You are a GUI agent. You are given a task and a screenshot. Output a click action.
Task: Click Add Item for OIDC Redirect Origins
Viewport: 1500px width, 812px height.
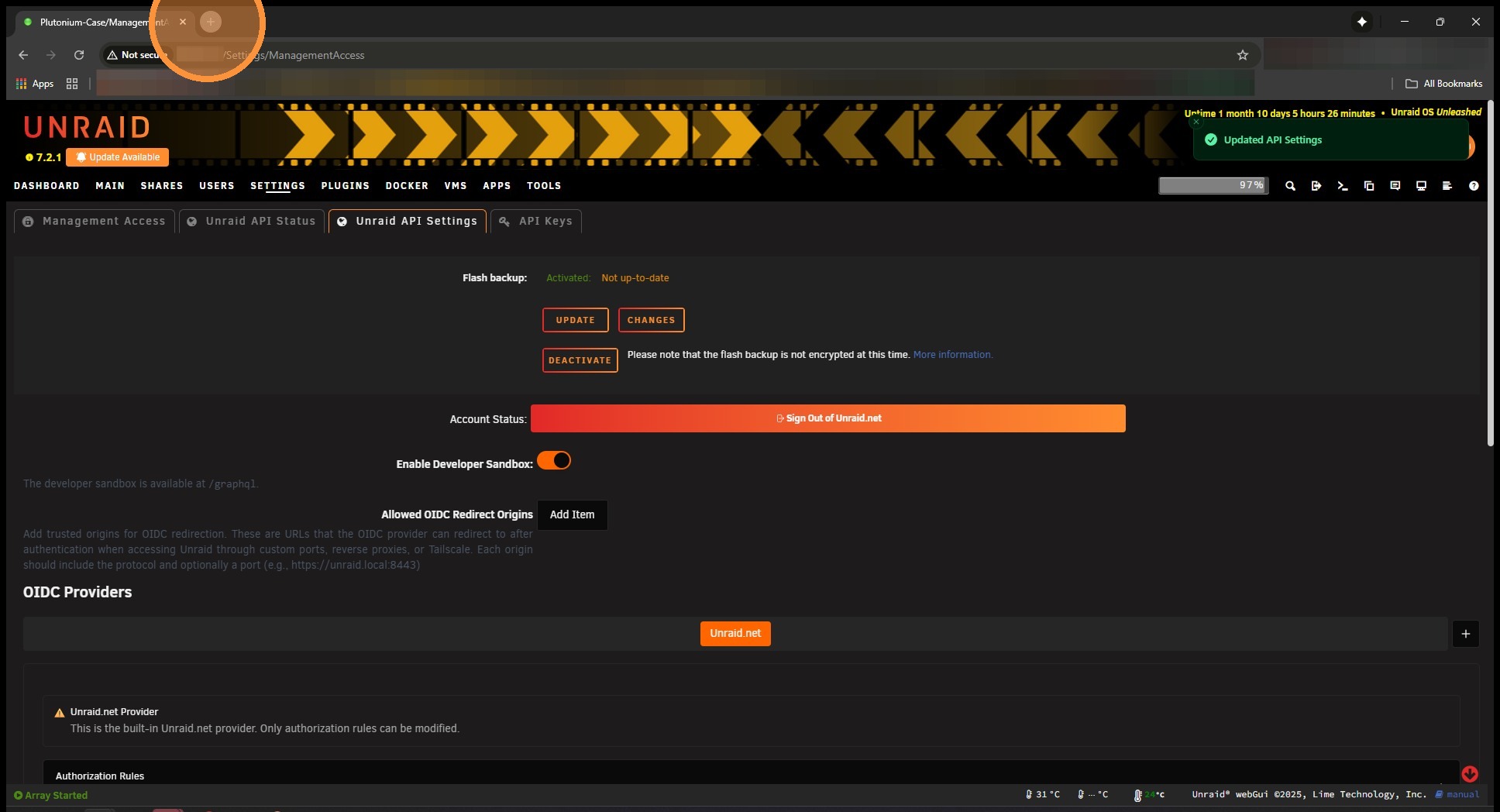[x=573, y=515]
